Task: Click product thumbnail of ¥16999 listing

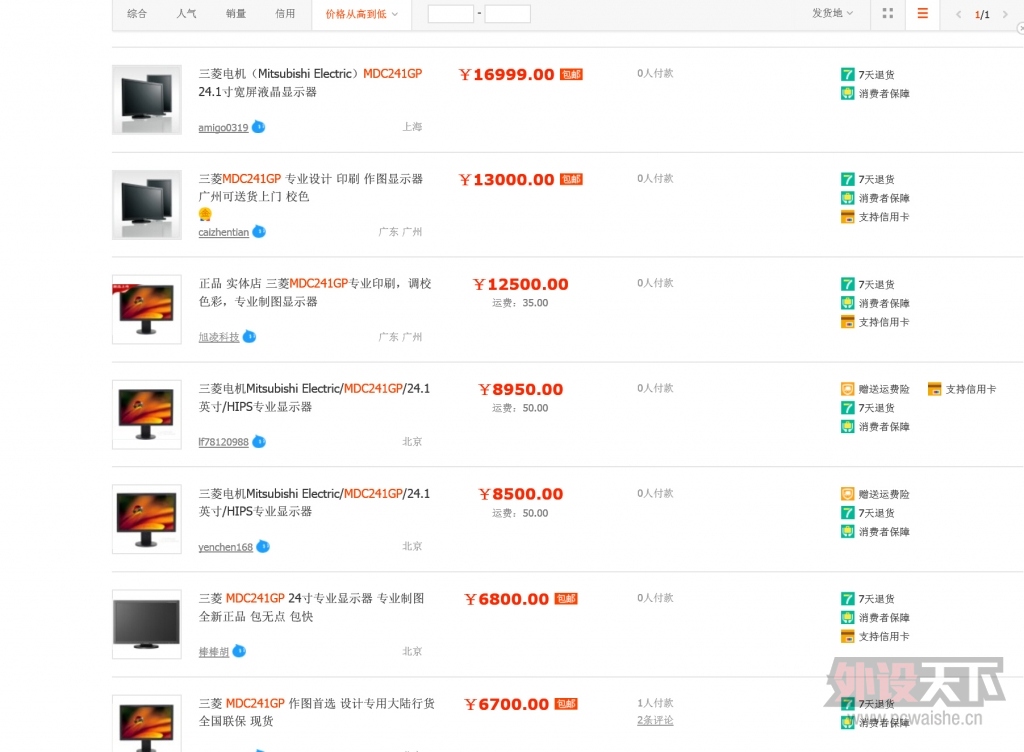Action: [147, 100]
